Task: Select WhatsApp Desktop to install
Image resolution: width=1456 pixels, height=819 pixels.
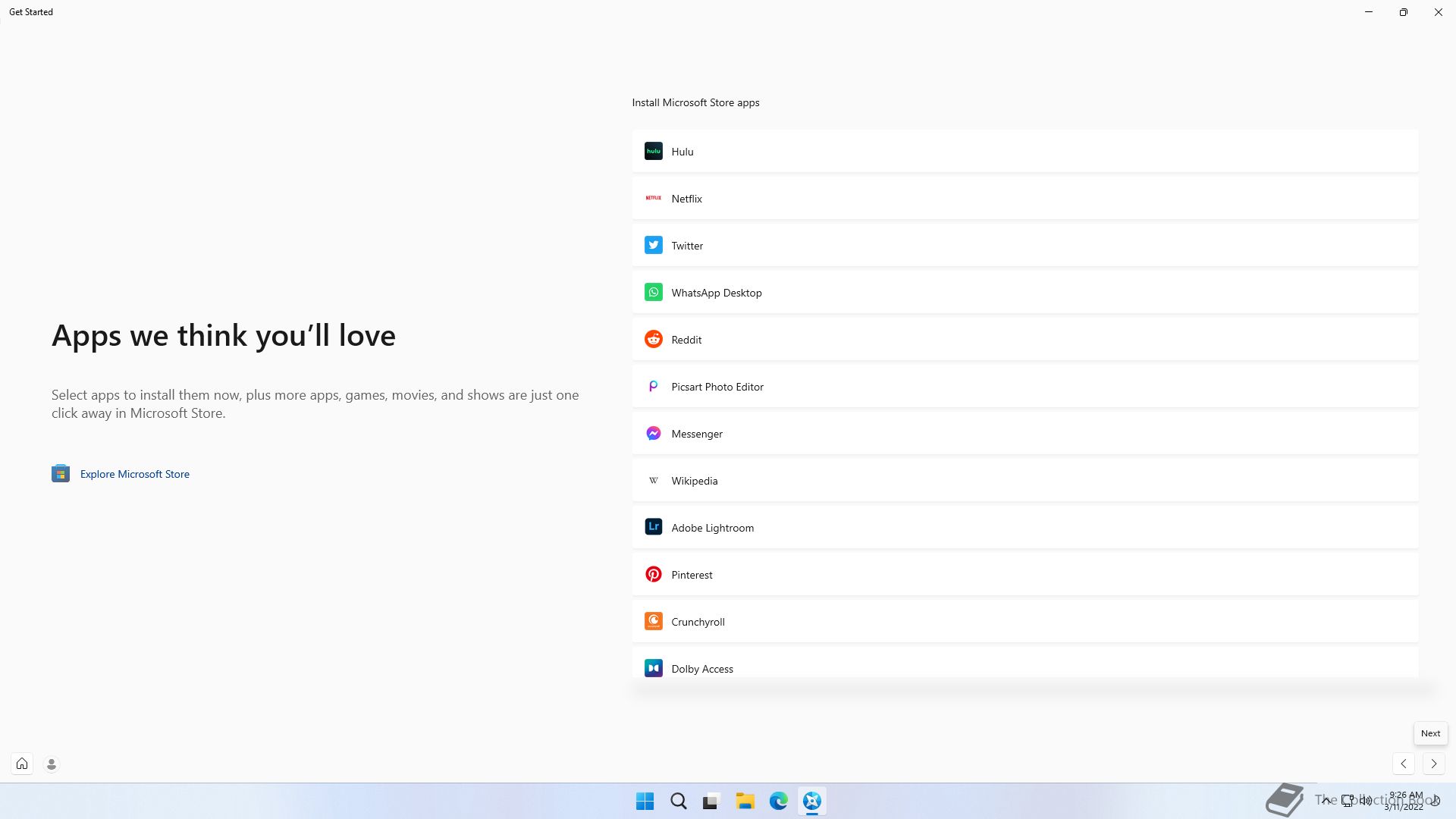Action: pyautogui.click(x=1025, y=292)
